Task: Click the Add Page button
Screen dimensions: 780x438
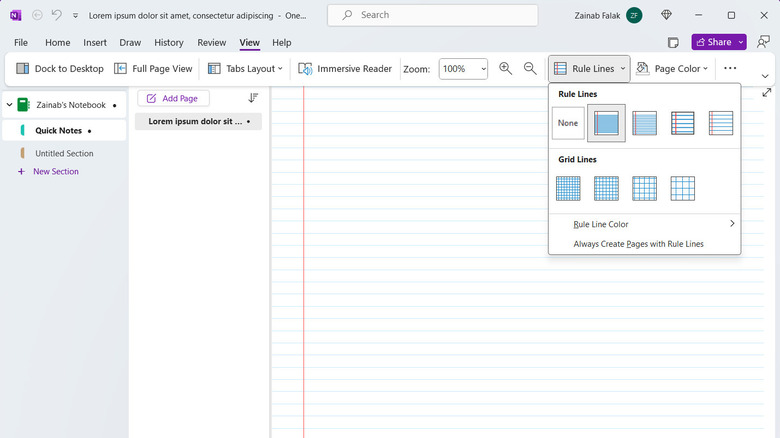Action: coord(174,98)
